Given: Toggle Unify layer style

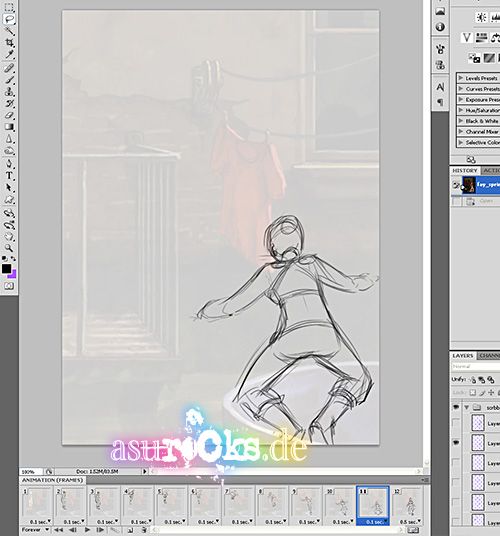Looking at the screenshot, I should point(490,379).
